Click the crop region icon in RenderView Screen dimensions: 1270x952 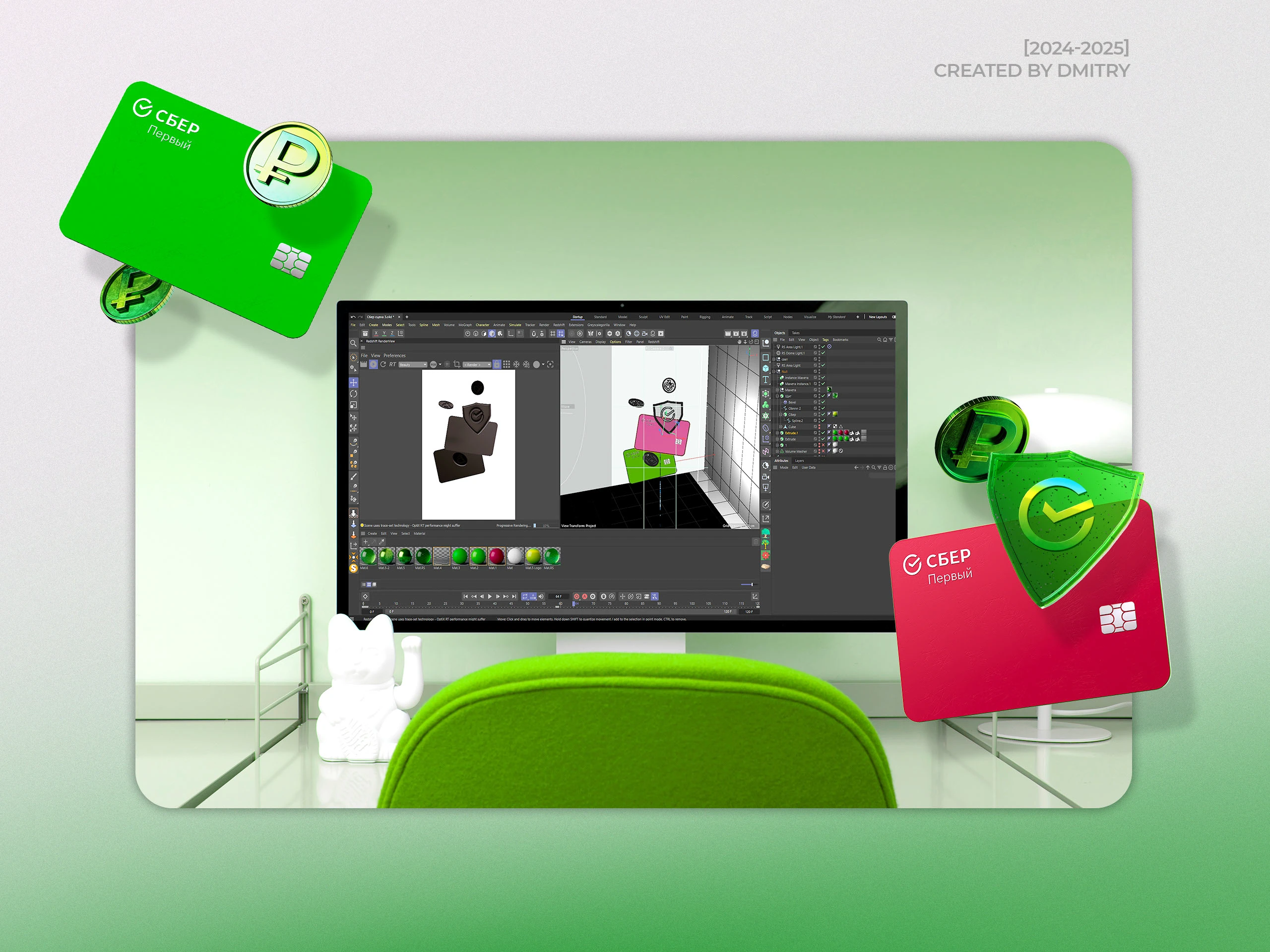point(457,364)
